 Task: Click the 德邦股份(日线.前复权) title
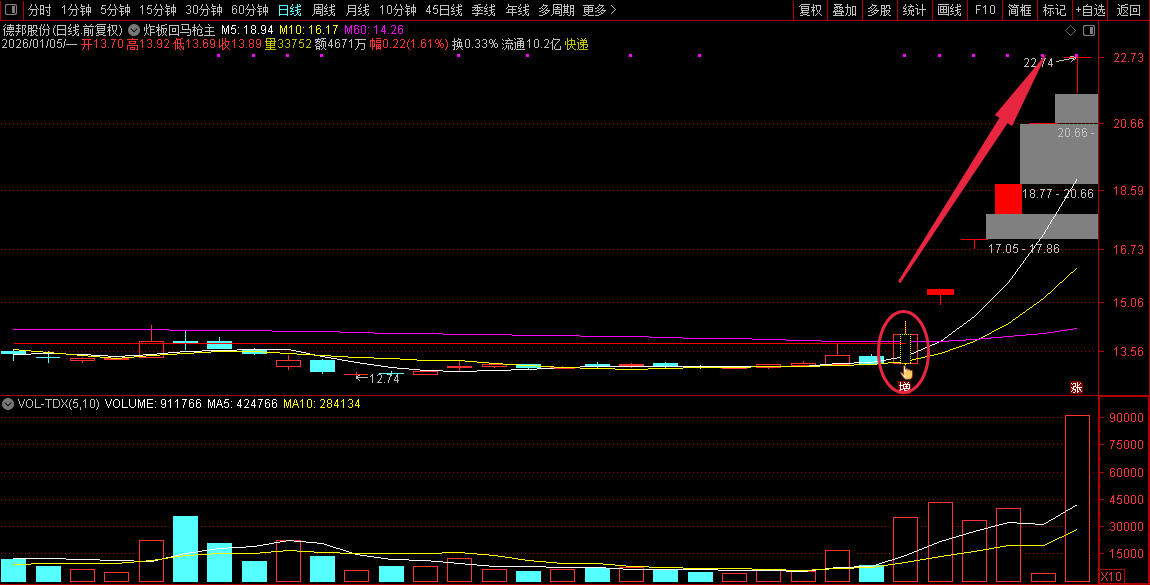pyautogui.click(x=62, y=30)
